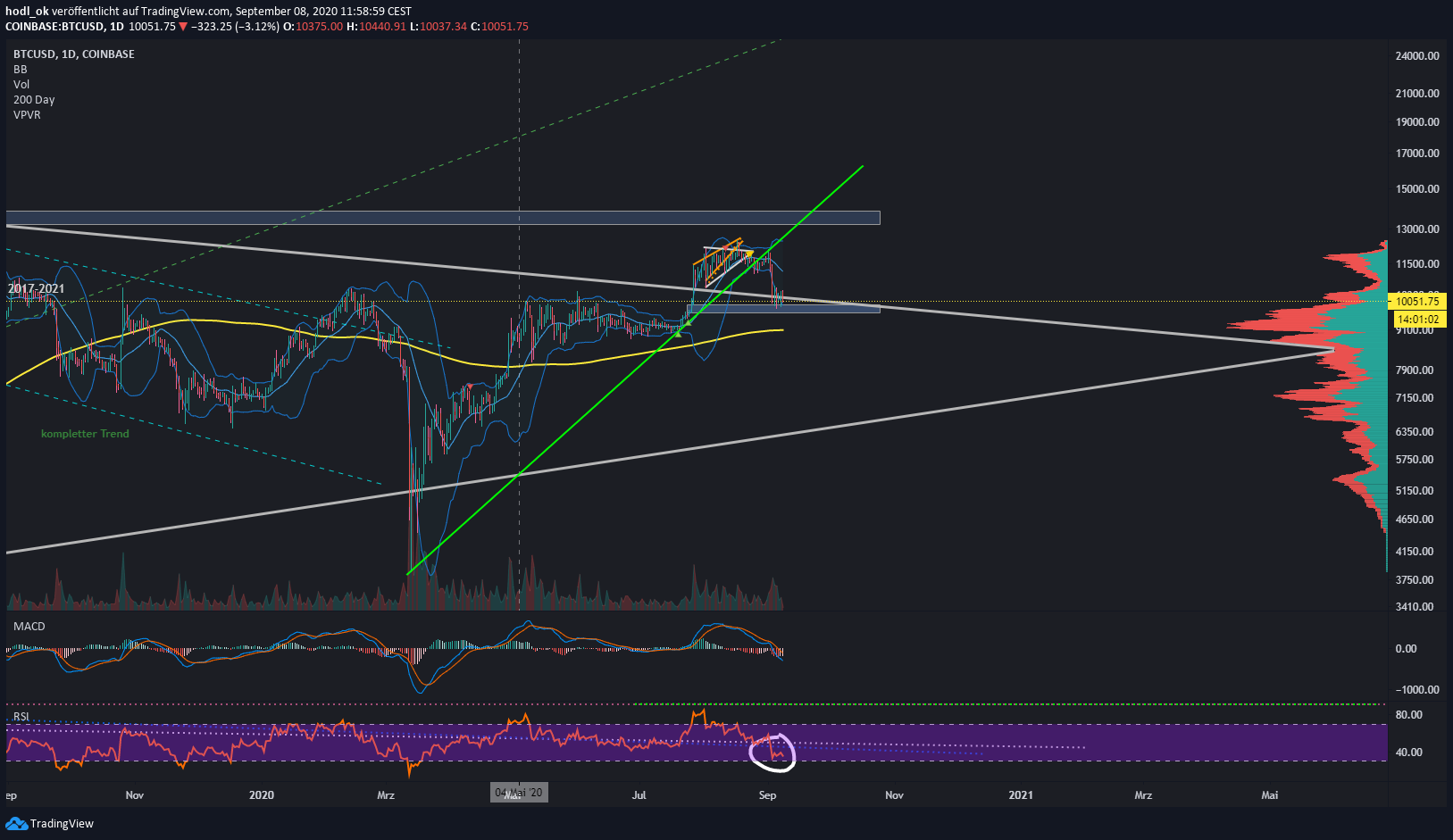
Task: Click the 2020 label on time axis
Action: (262, 795)
